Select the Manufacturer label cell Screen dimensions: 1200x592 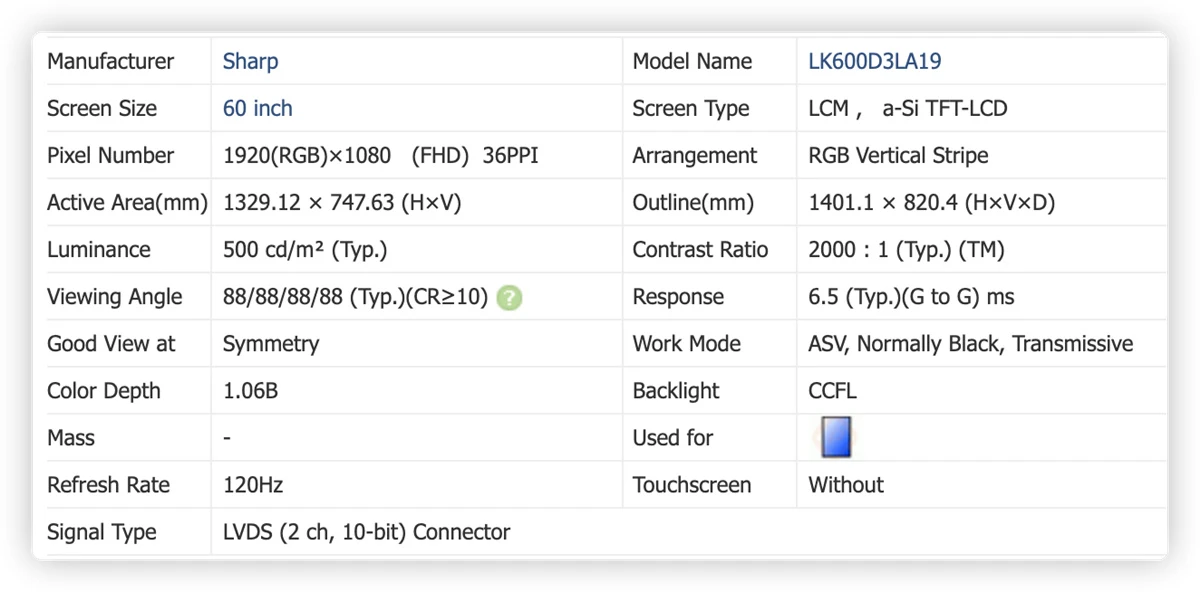pyautogui.click(x=111, y=61)
